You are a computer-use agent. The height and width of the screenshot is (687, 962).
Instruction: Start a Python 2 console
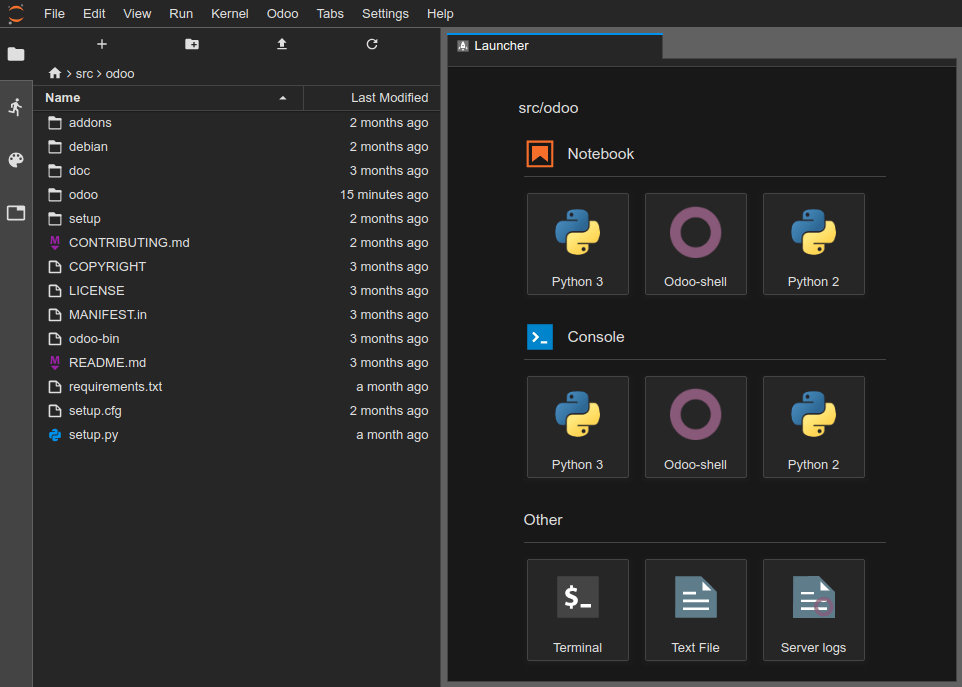tap(813, 427)
